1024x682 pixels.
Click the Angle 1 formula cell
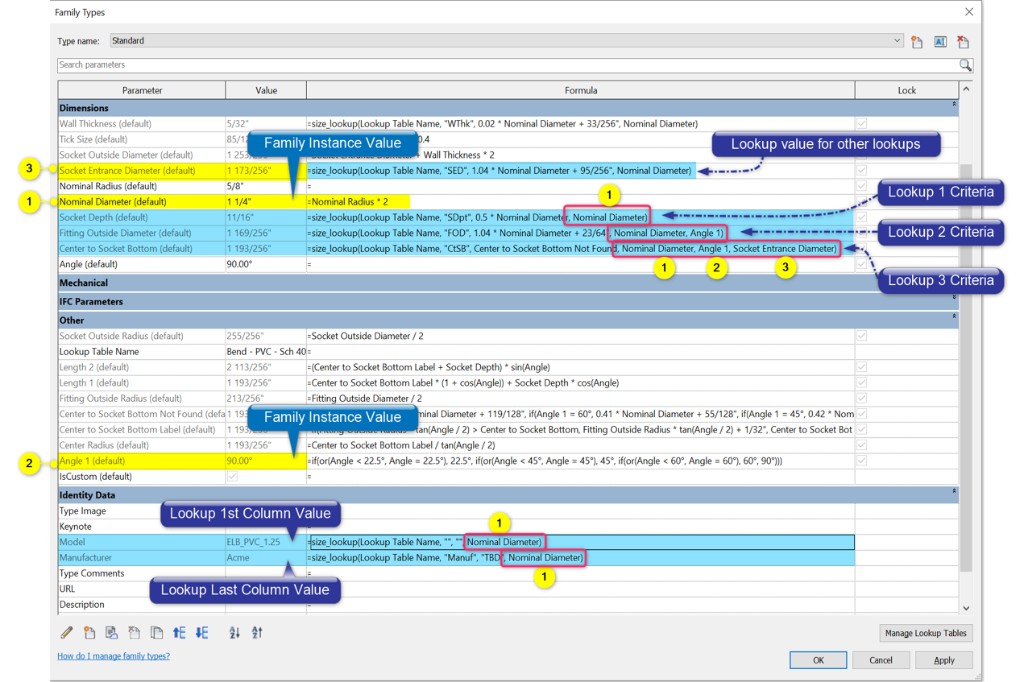[x=581, y=461]
